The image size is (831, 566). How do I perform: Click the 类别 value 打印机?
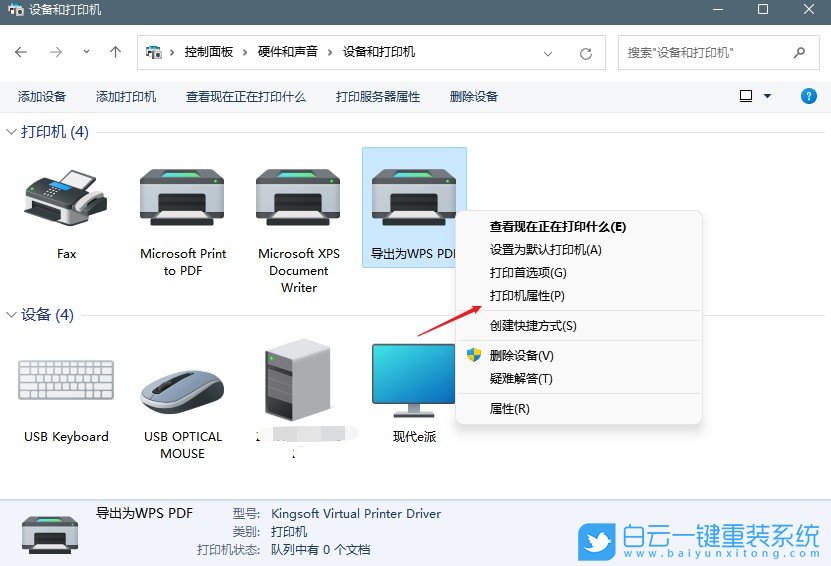click(x=289, y=532)
